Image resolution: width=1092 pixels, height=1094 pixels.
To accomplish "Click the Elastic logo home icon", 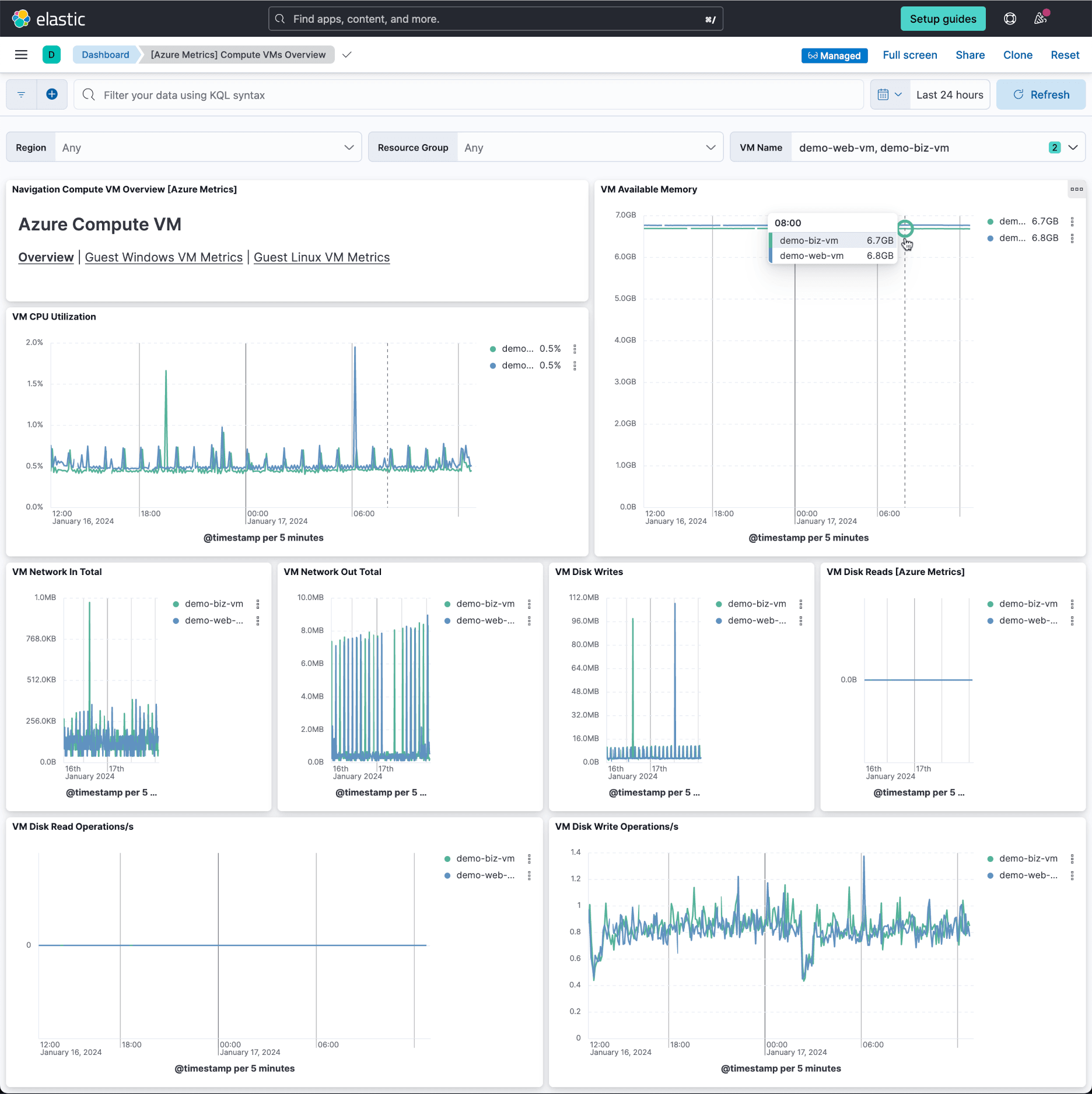I will (22, 19).
